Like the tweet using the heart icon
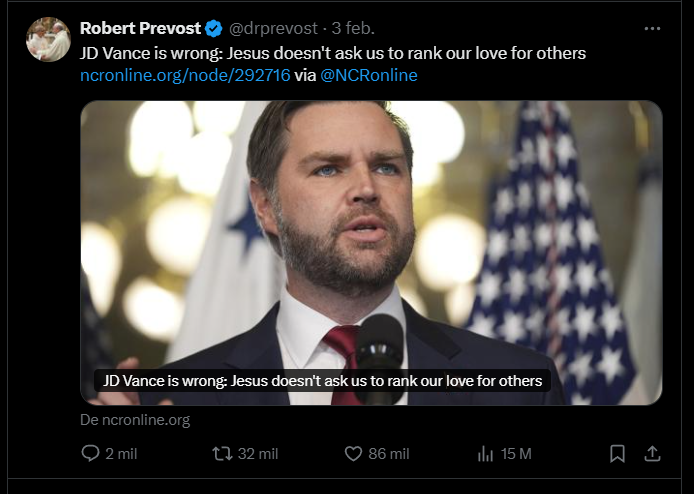694x494 pixels. [352, 453]
